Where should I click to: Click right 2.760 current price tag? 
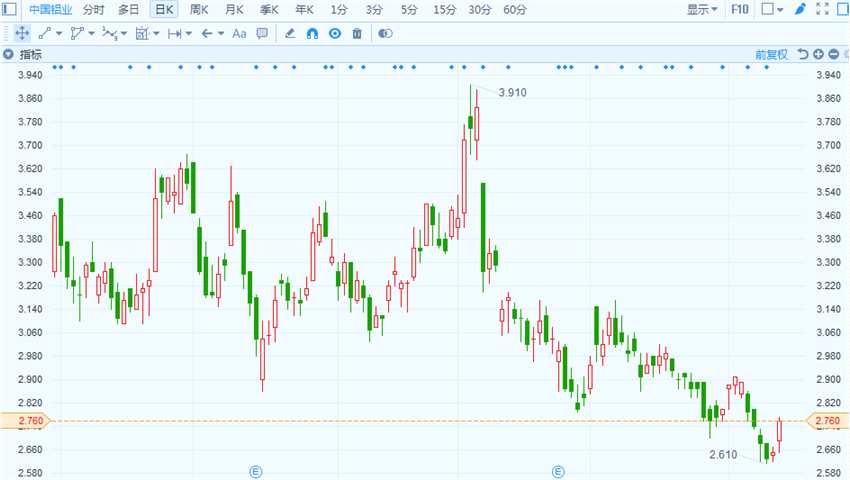827,421
